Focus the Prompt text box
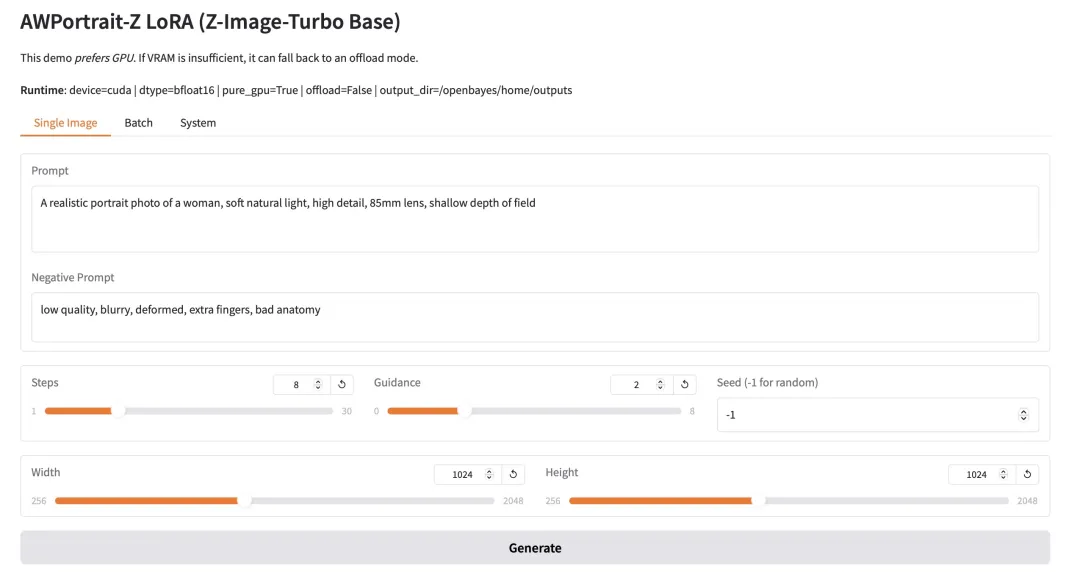Screen dimensions: 1080x572 tap(535, 218)
